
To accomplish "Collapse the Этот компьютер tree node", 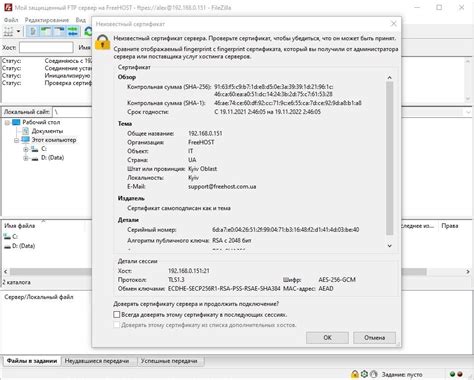I will [x=16, y=140].
